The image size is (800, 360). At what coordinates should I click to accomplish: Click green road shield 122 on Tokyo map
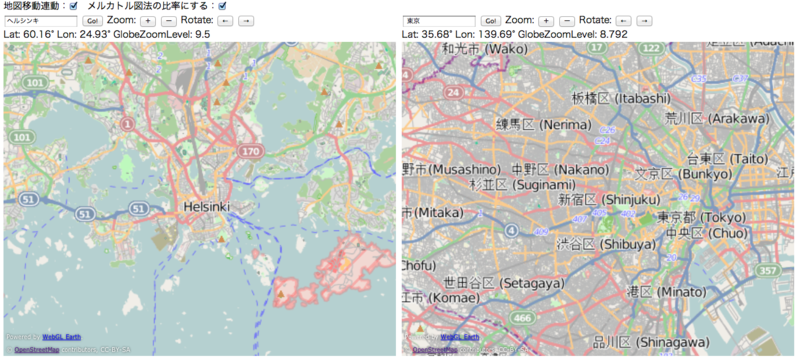point(651,48)
